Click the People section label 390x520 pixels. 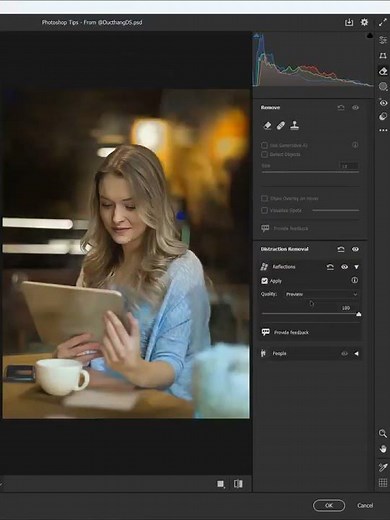279,354
